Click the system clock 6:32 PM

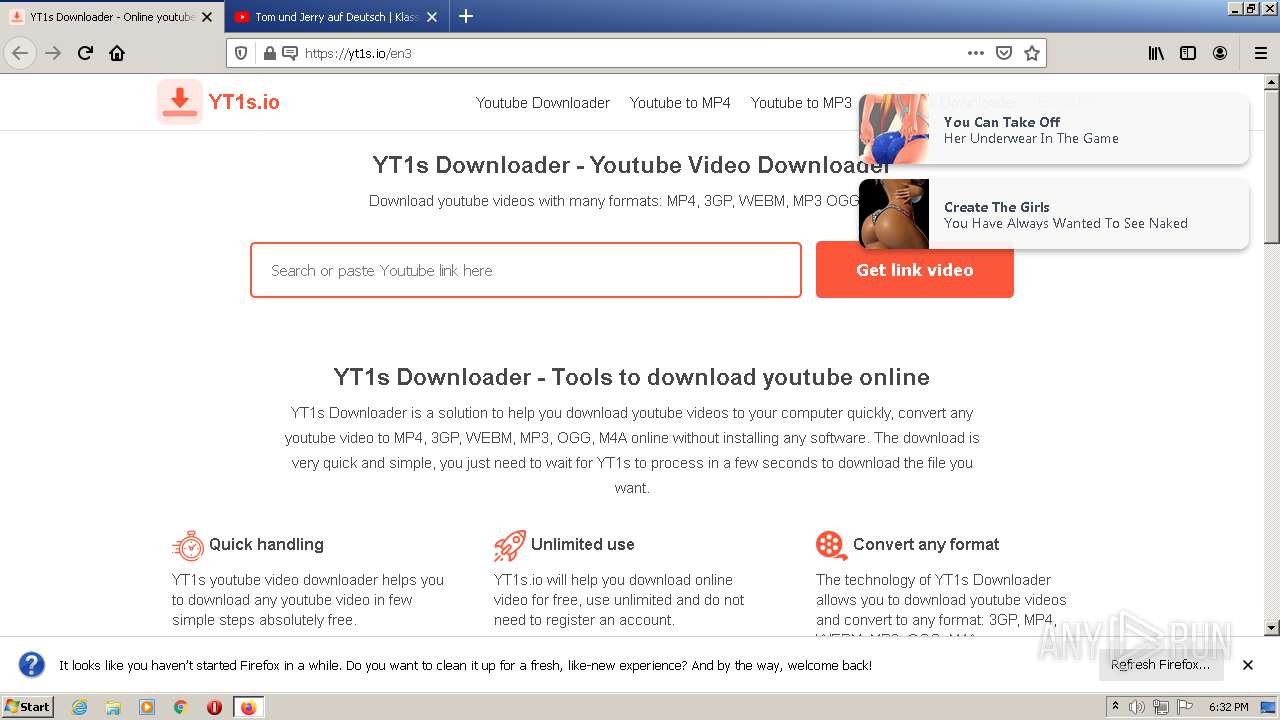[x=1228, y=707]
